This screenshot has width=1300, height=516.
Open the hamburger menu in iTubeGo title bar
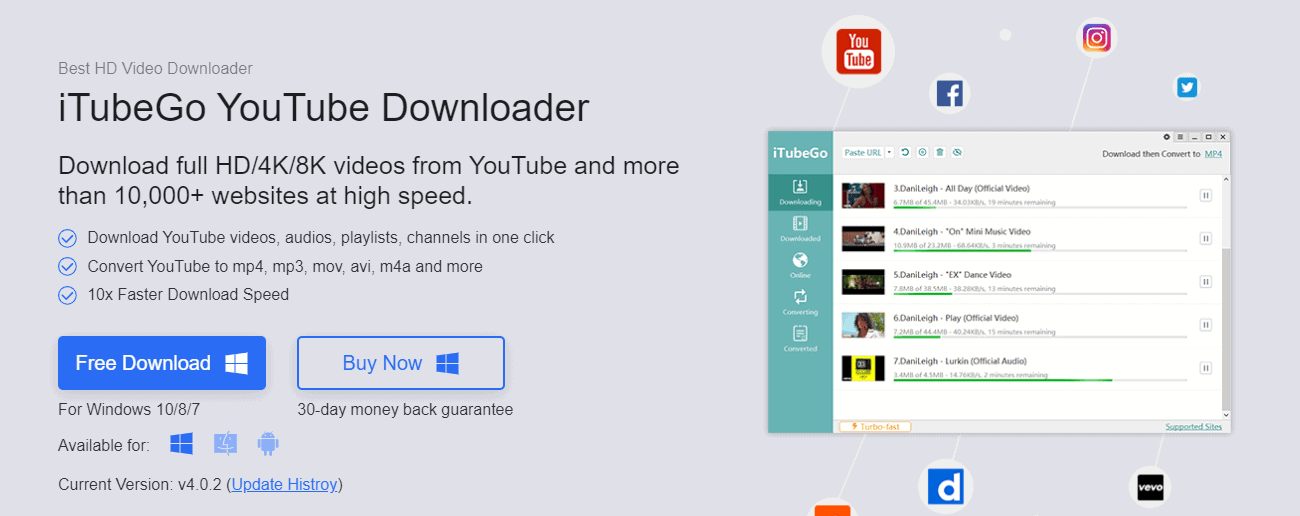pos(1180,136)
